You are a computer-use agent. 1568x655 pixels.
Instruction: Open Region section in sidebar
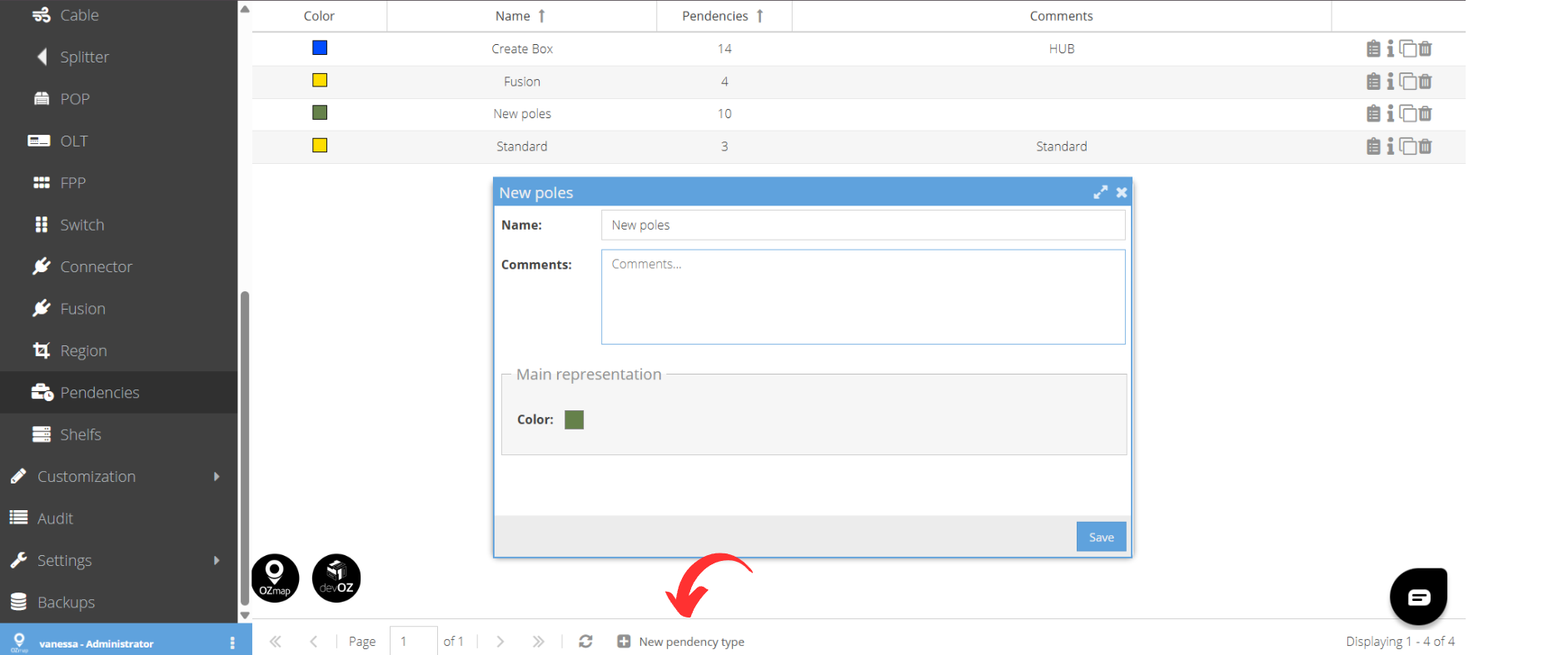coord(119,350)
